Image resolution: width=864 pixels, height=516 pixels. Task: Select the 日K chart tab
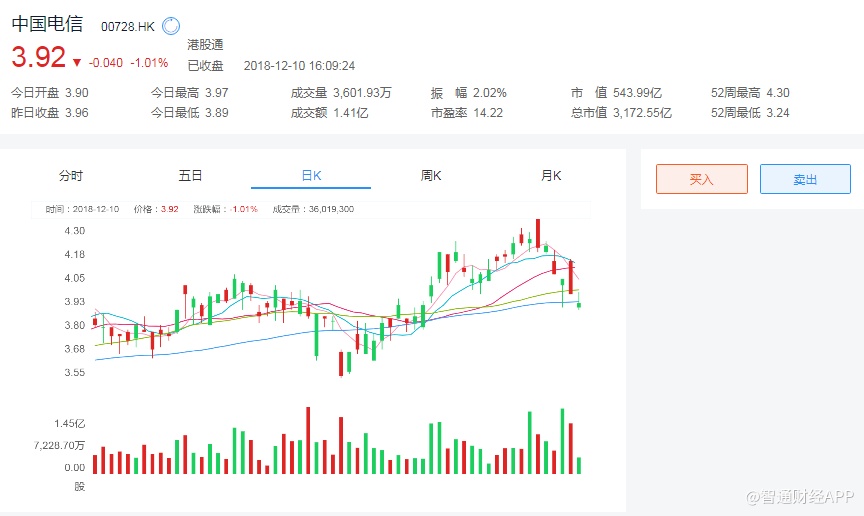[311, 176]
